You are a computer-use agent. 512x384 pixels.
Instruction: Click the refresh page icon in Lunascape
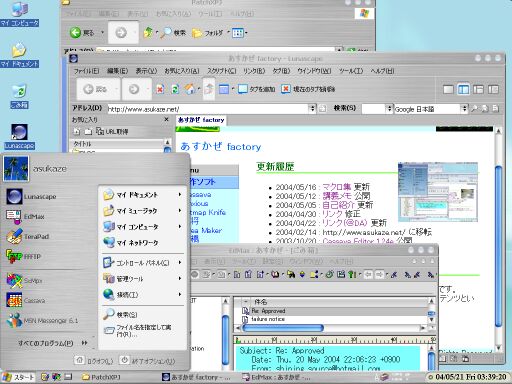click(x=175, y=89)
